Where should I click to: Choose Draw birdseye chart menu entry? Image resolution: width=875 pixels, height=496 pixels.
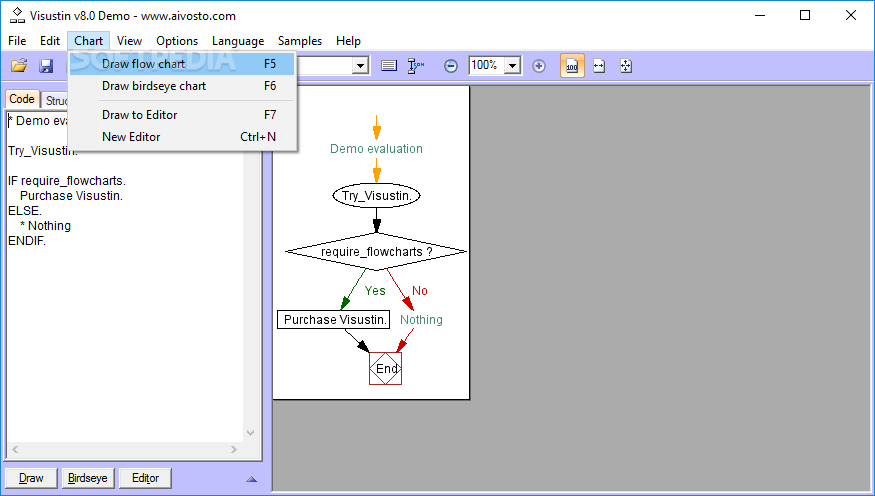[182, 86]
